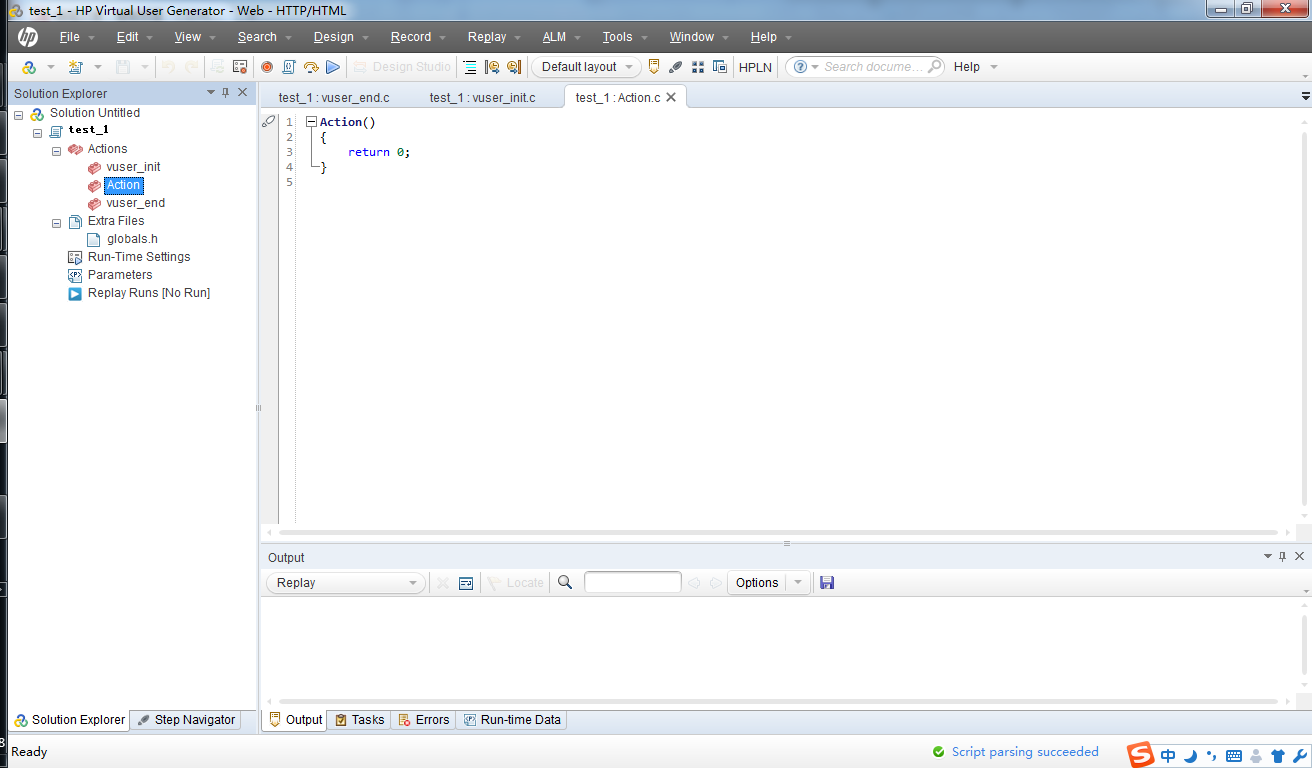Collapse the Actions tree folder
This screenshot has width=1312, height=768.
pos(56,150)
